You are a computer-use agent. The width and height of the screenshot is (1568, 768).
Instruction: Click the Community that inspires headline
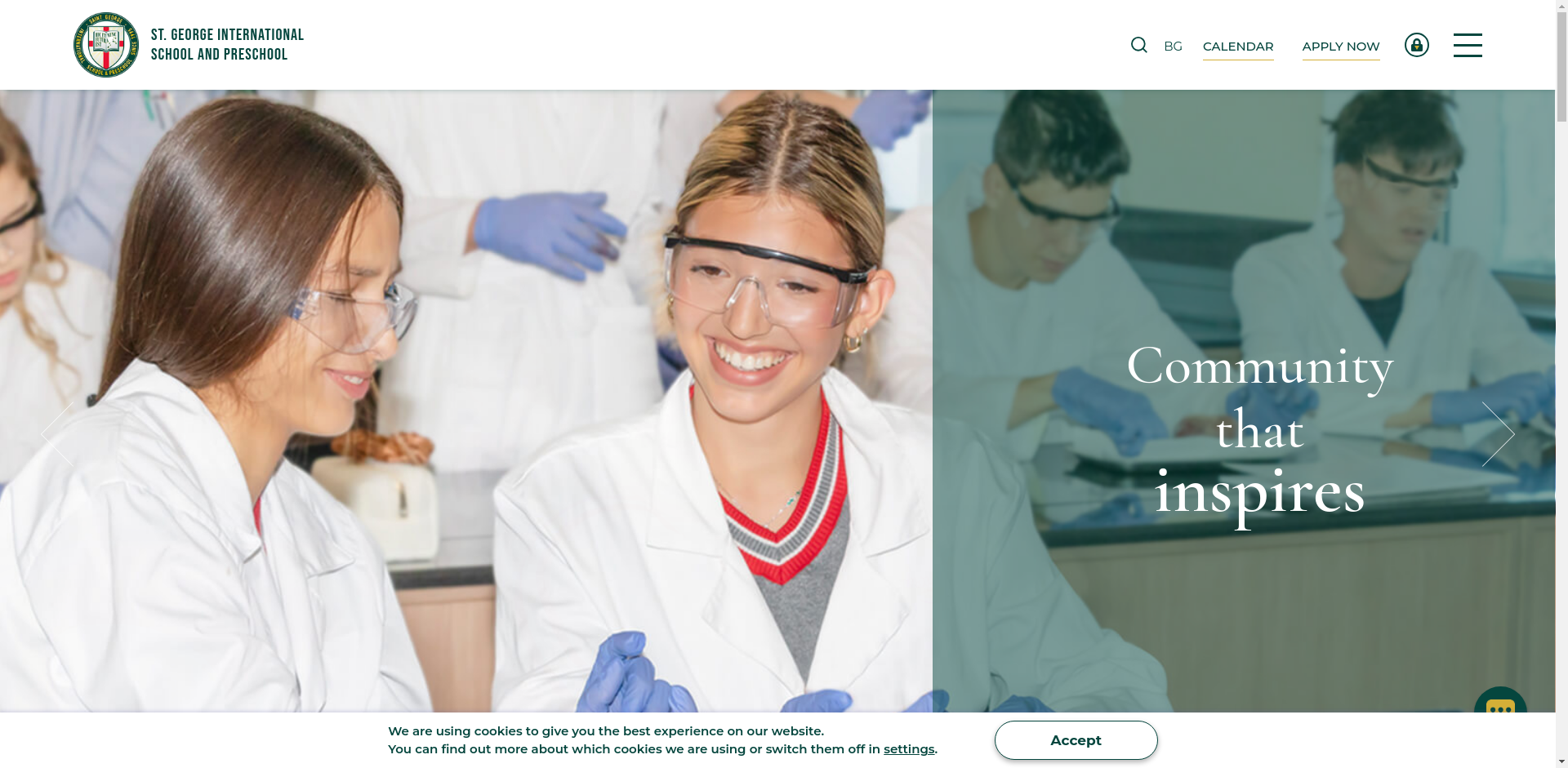click(1259, 428)
